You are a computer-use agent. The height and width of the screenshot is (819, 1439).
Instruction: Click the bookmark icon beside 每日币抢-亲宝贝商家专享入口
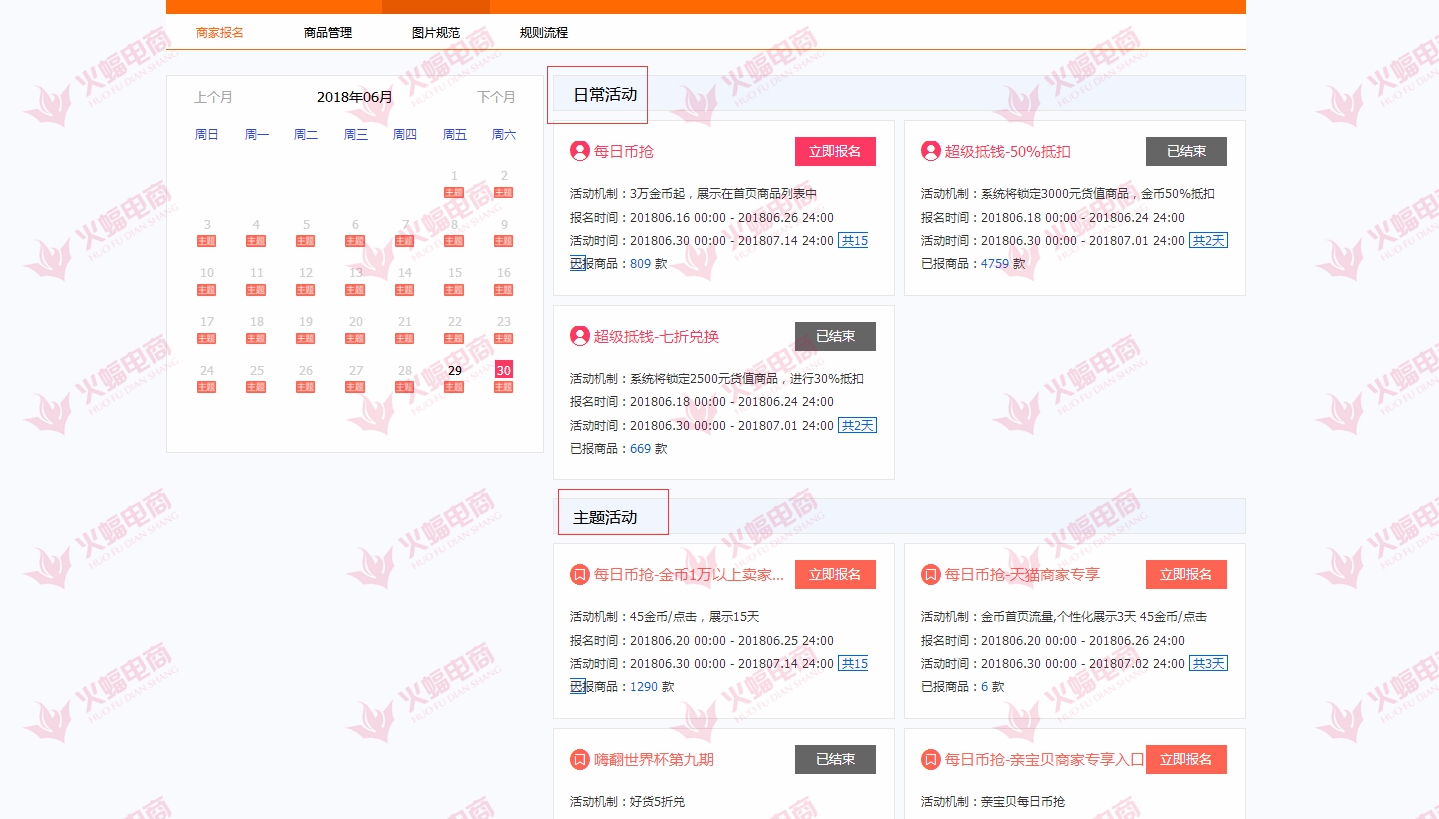click(928, 759)
